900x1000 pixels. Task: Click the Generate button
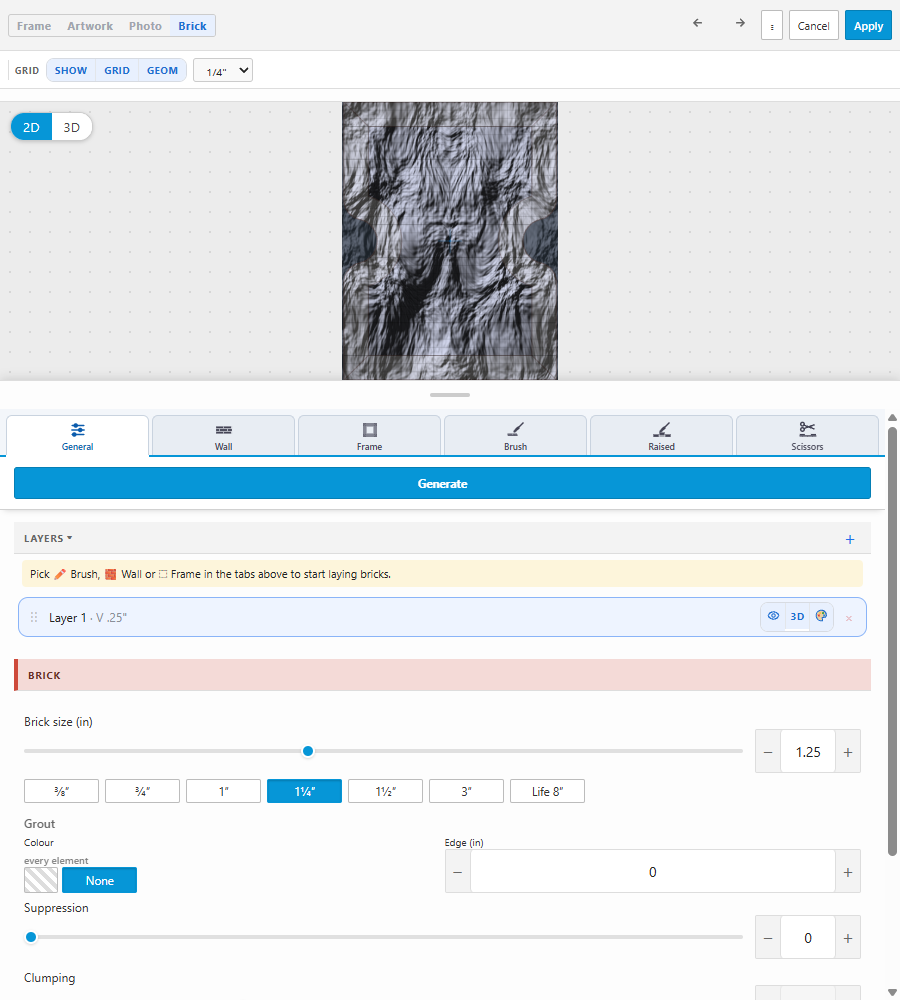coord(442,483)
